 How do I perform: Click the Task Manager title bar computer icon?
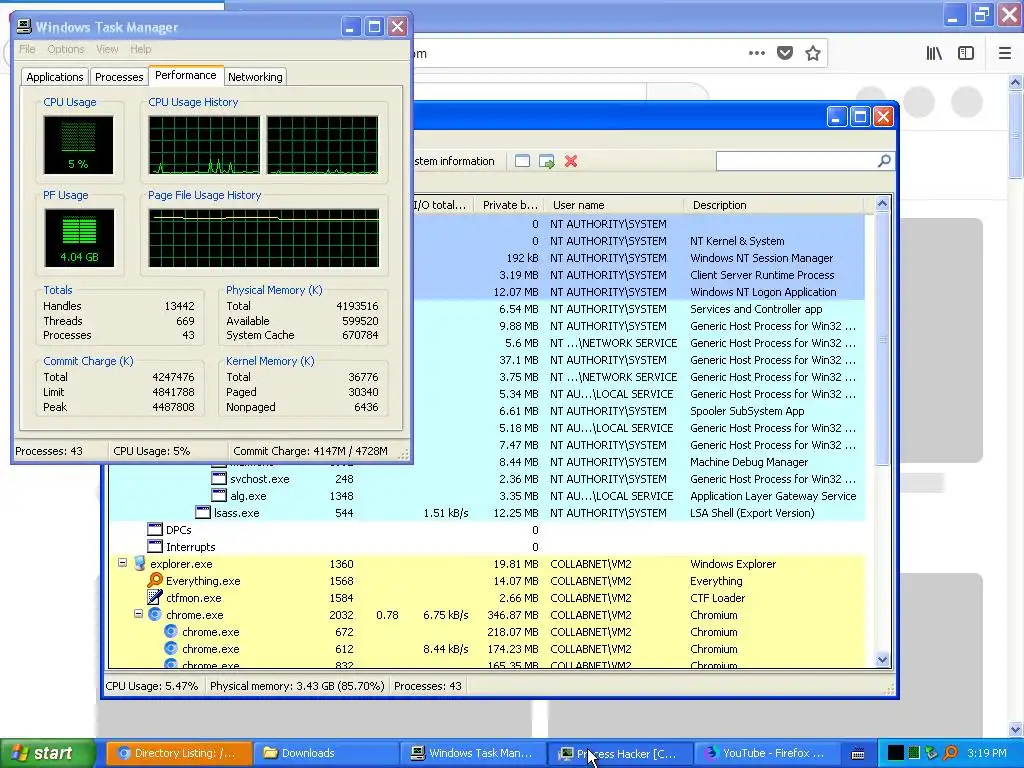click(x=24, y=27)
